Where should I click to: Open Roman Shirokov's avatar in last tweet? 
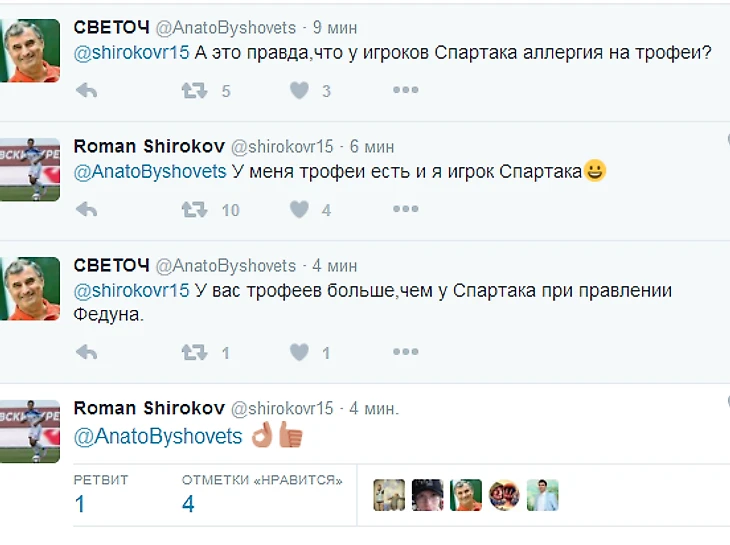[30, 431]
